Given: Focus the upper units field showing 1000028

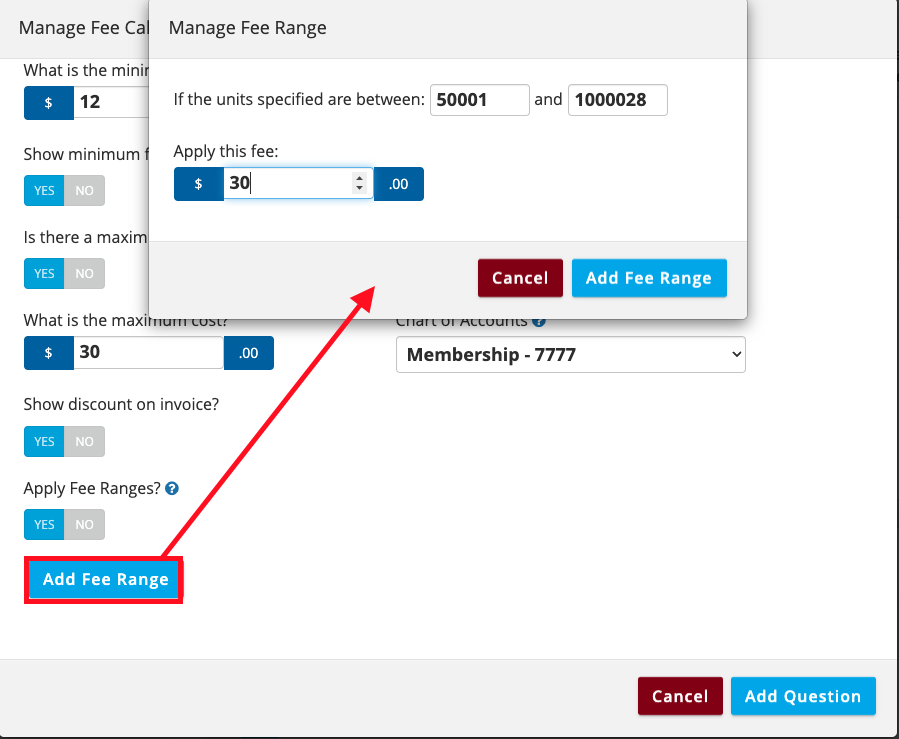Looking at the screenshot, I should click(x=617, y=100).
